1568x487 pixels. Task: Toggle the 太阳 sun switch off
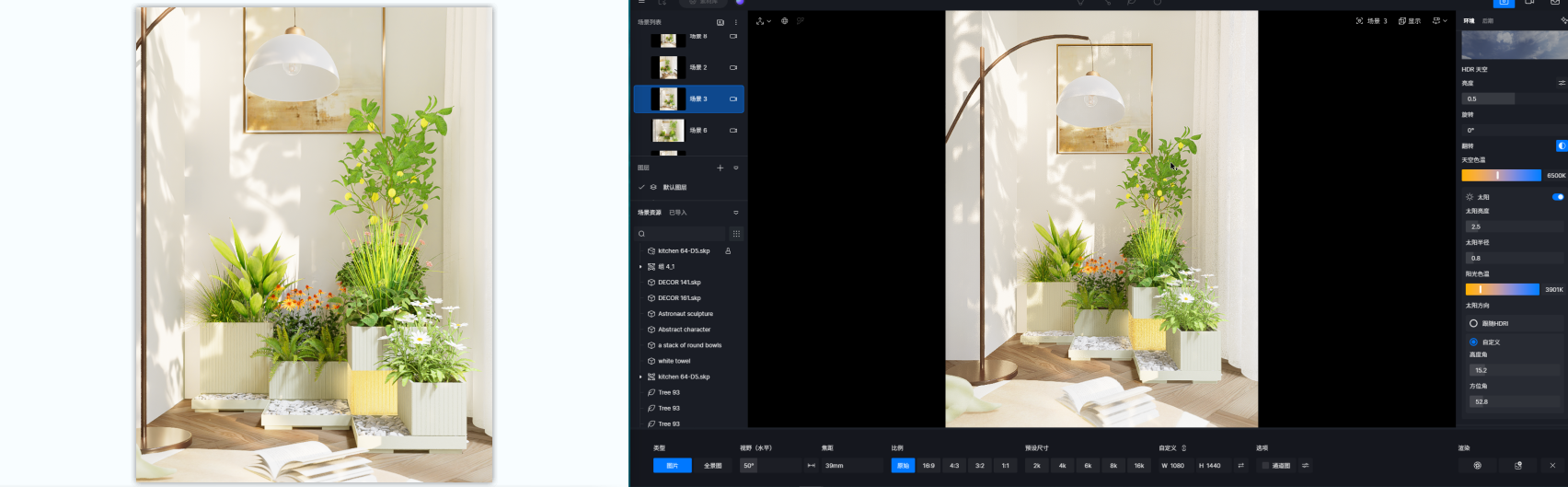pyautogui.click(x=1558, y=197)
